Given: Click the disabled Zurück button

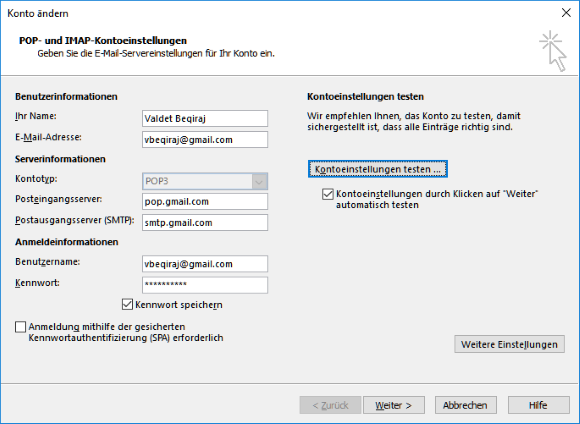Looking at the screenshot, I should pyautogui.click(x=330, y=405).
